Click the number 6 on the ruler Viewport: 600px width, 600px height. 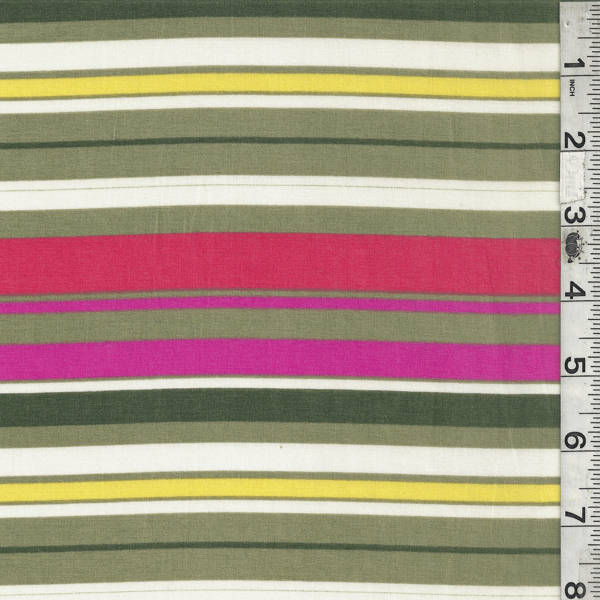pos(575,441)
